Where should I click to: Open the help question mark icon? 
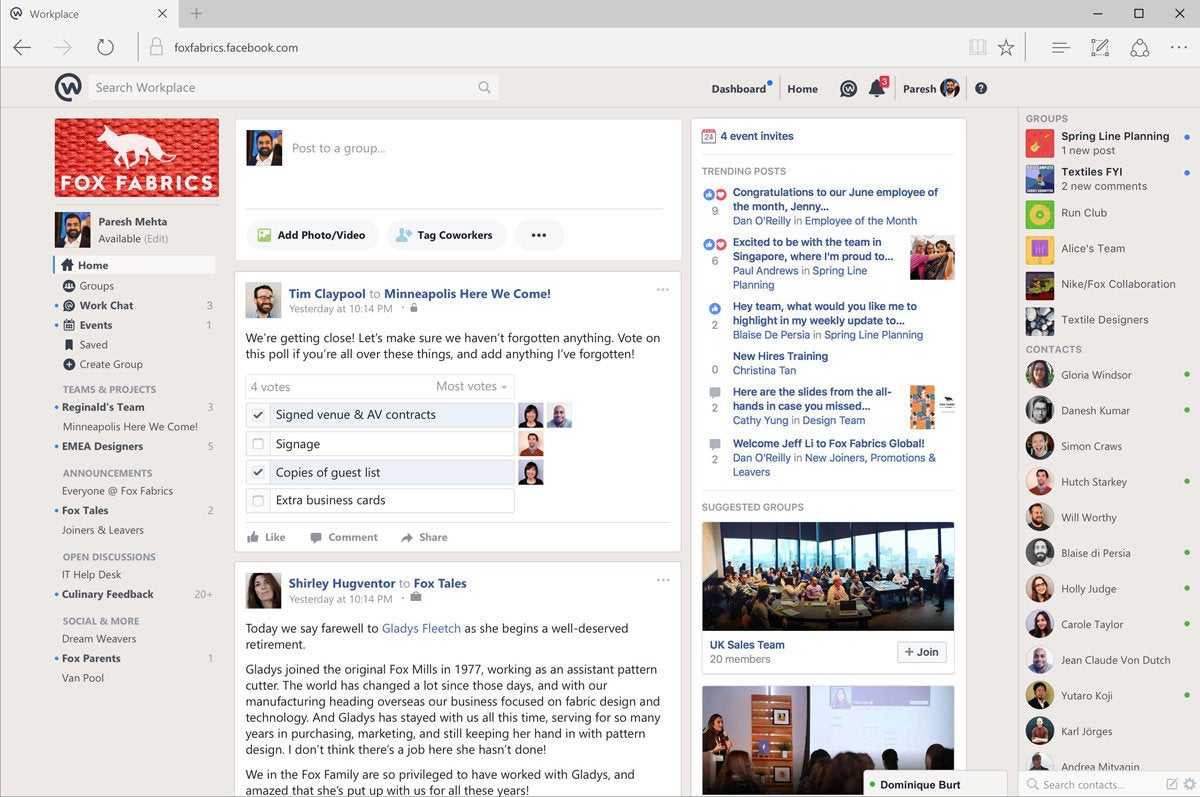click(981, 89)
